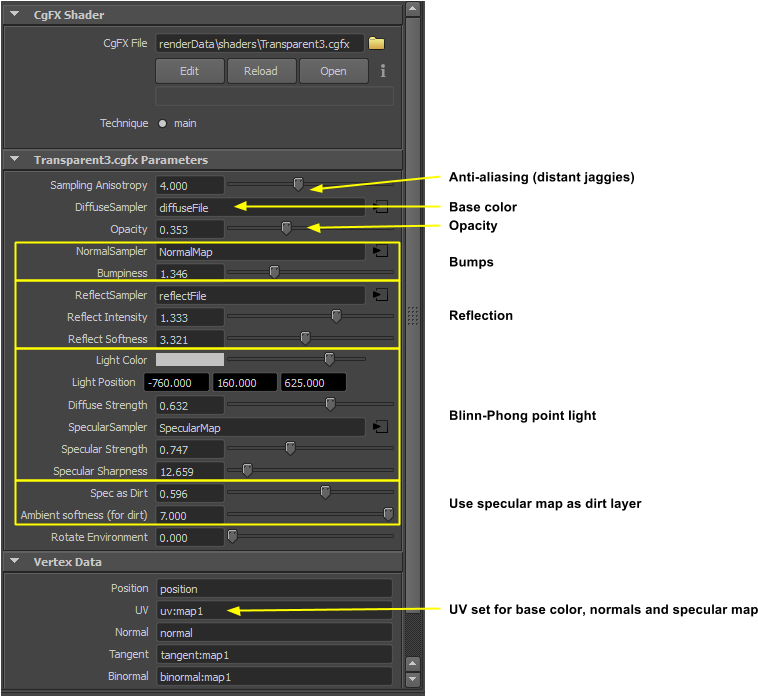Collapse the Transparent3.cgfx Parameters section

14,160
